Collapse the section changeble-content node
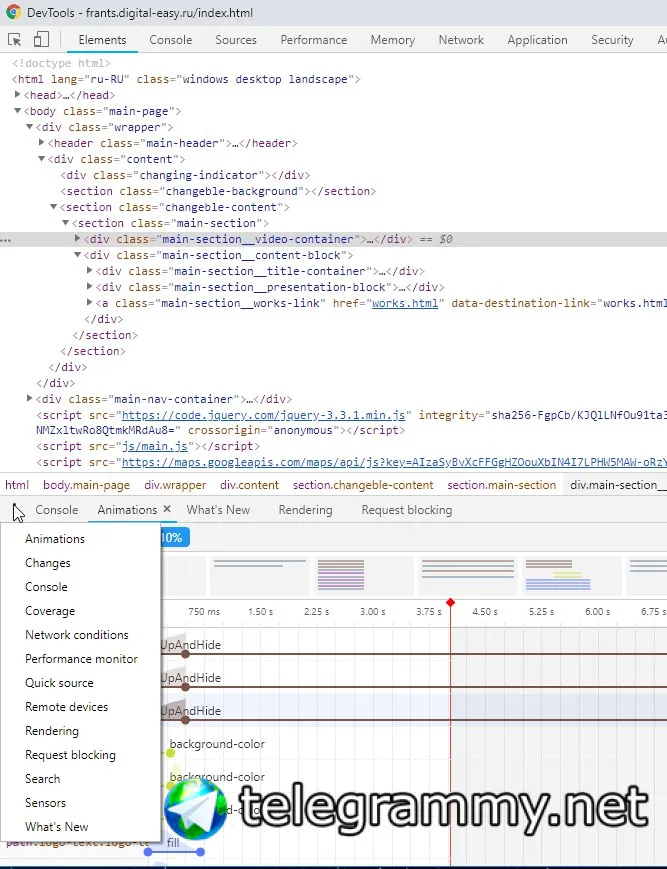The width and height of the screenshot is (667, 869). (54, 207)
